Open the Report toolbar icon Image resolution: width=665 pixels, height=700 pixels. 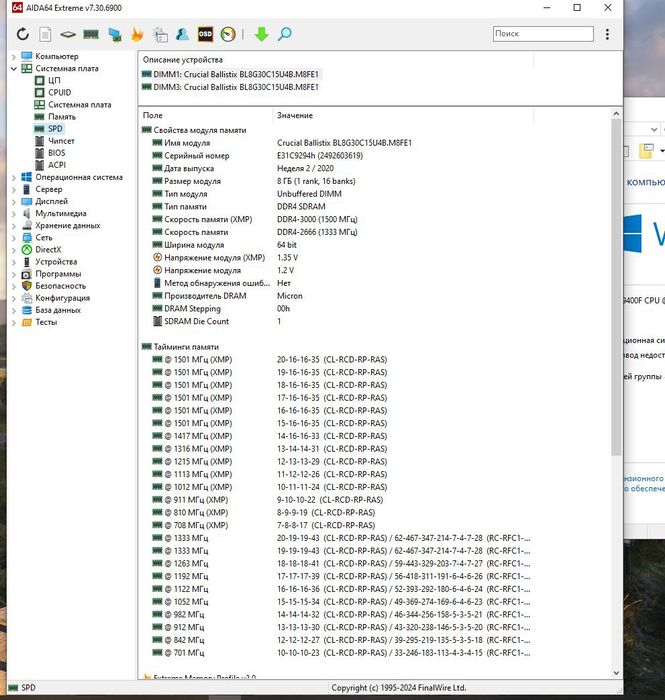[45, 34]
